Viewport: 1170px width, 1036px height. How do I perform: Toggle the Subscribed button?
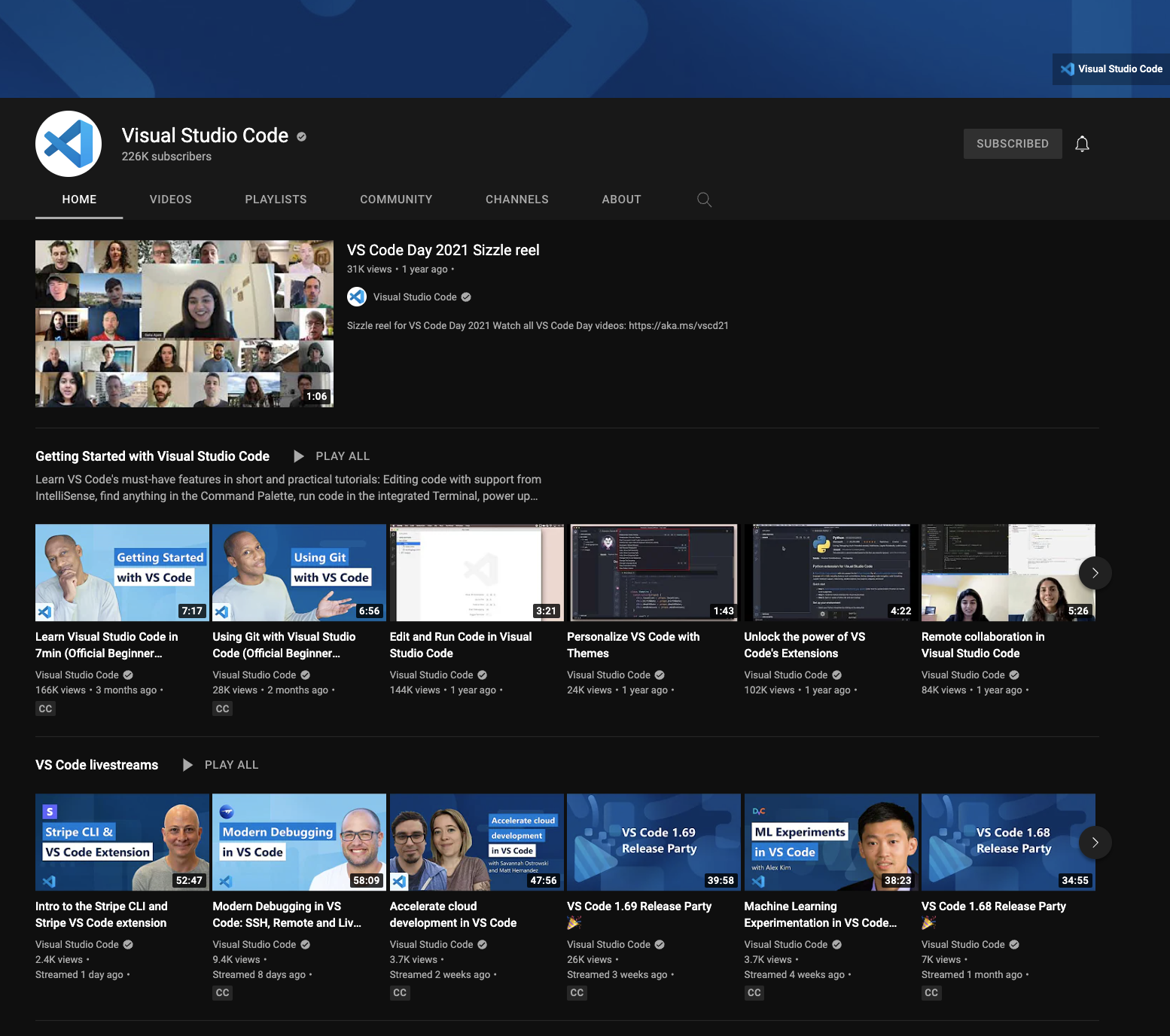1013,144
